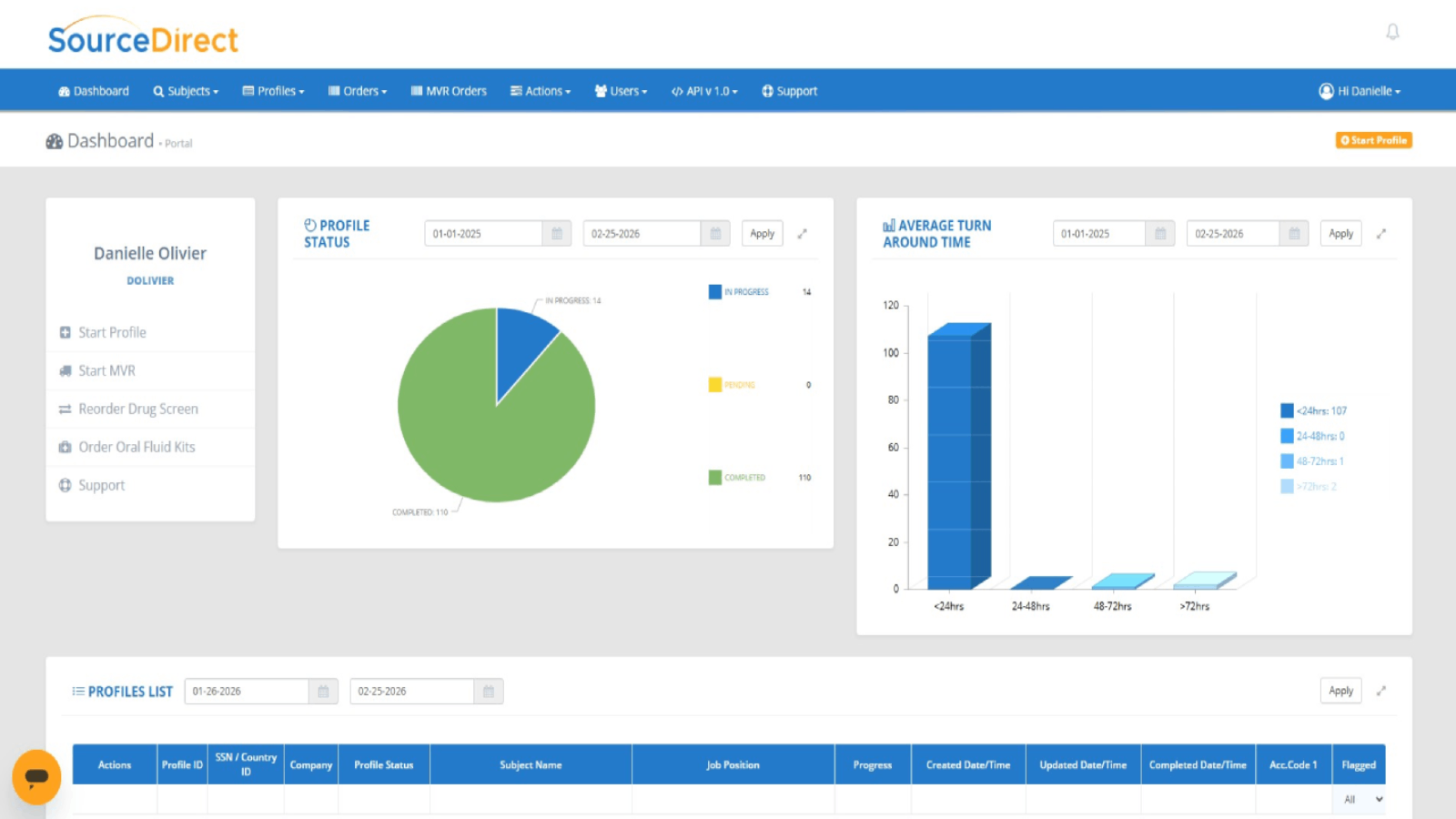Select the Start MVR sidebar option
This screenshot has width=1456, height=819.
pyautogui.click(x=106, y=370)
